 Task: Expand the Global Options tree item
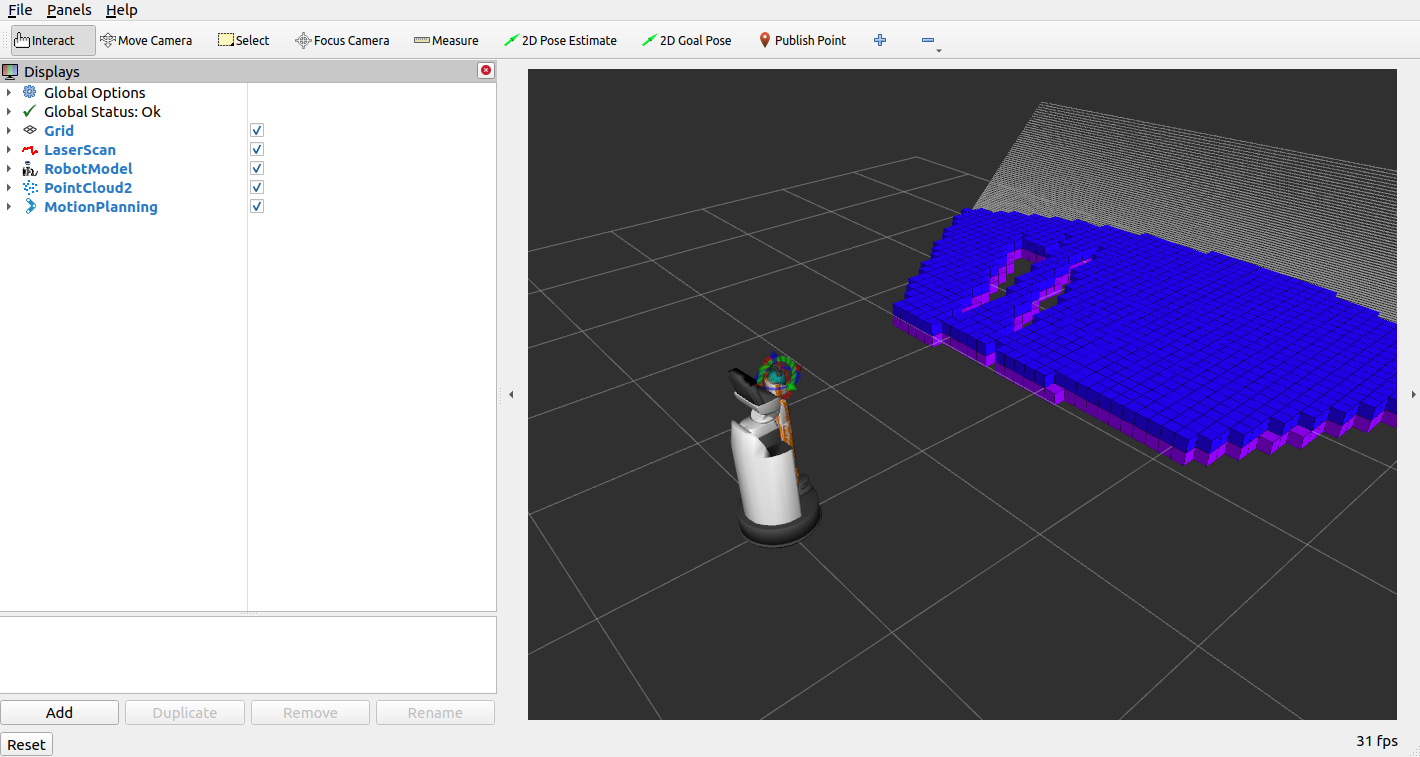tap(9, 93)
